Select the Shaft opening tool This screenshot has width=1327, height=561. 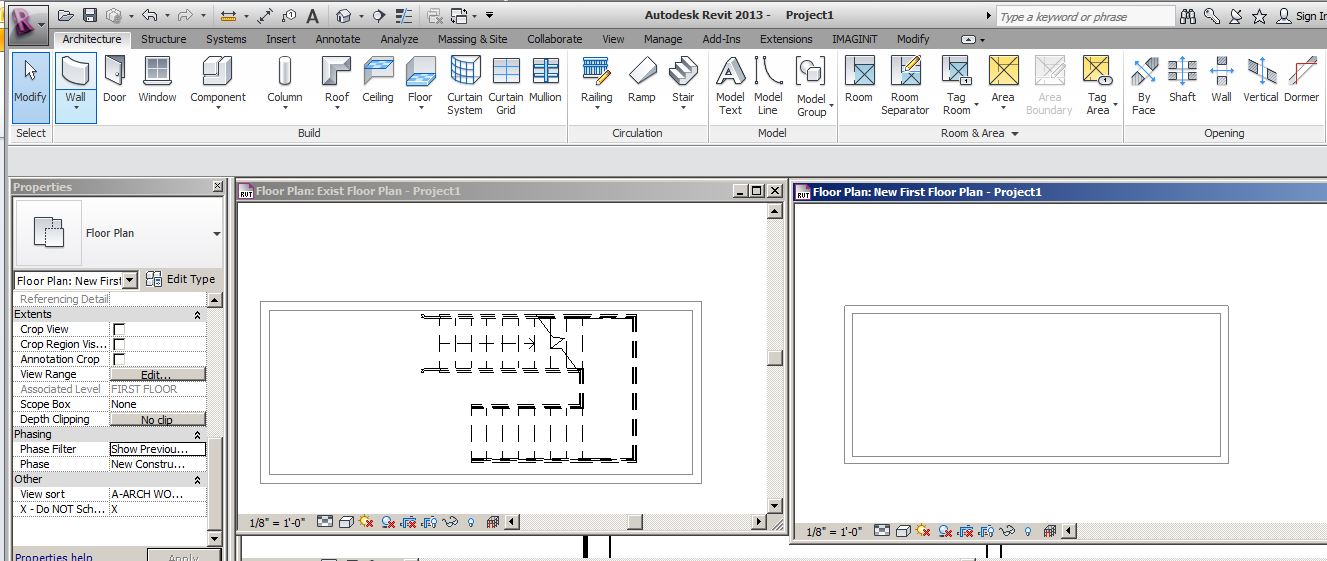[x=1183, y=80]
